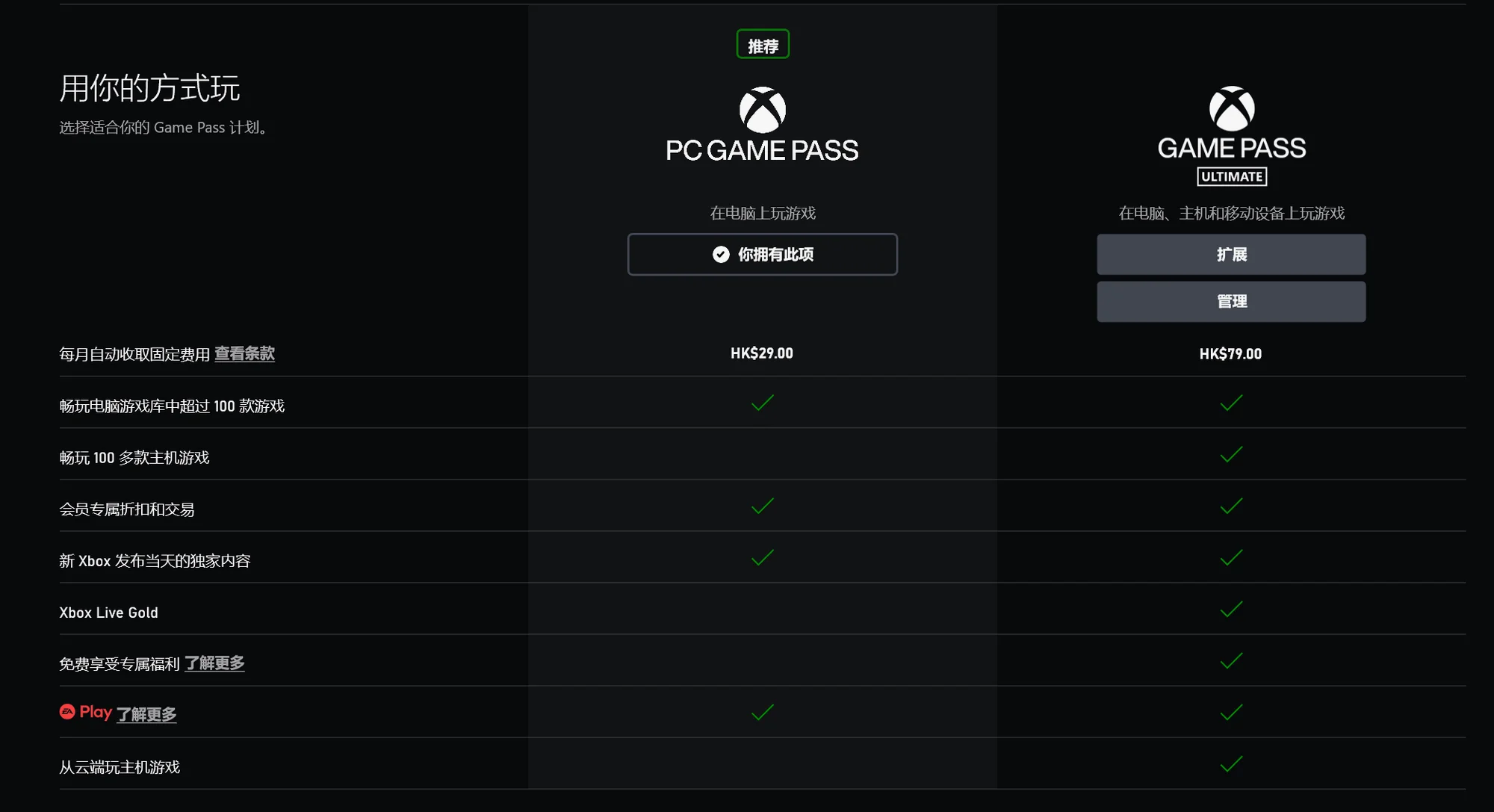The image size is (1494, 812).
Task: Open 了解更多 link beside 免费享受专属福利
Action: (214, 663)
